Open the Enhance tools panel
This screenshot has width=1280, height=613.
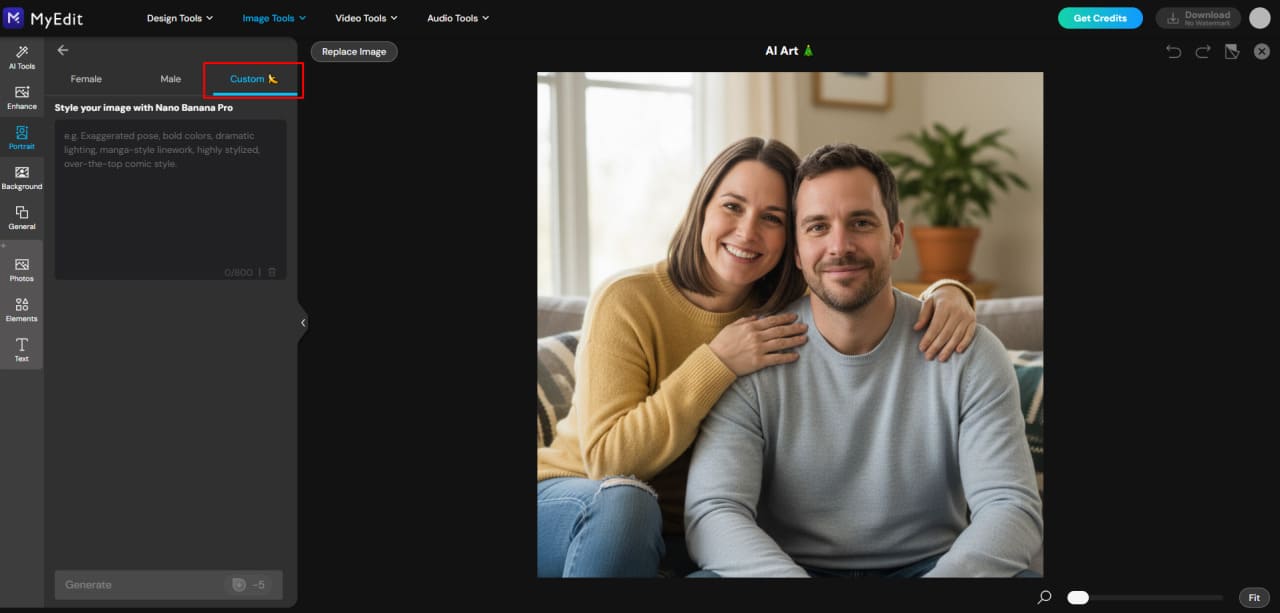(21, 97)
